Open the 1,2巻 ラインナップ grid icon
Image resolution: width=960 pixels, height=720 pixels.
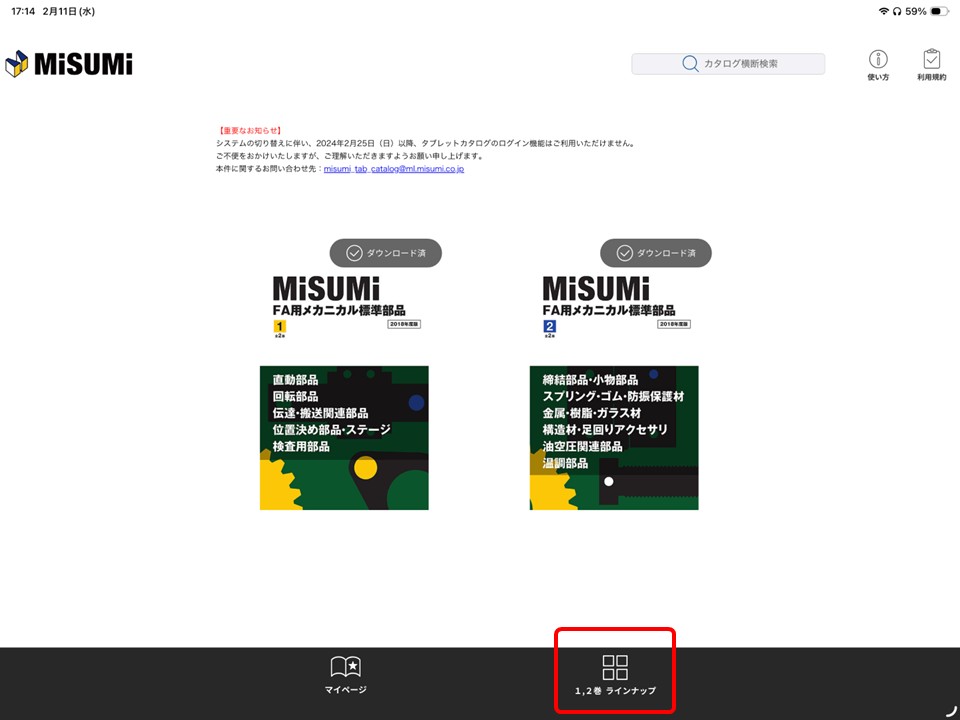coord(615,667)
